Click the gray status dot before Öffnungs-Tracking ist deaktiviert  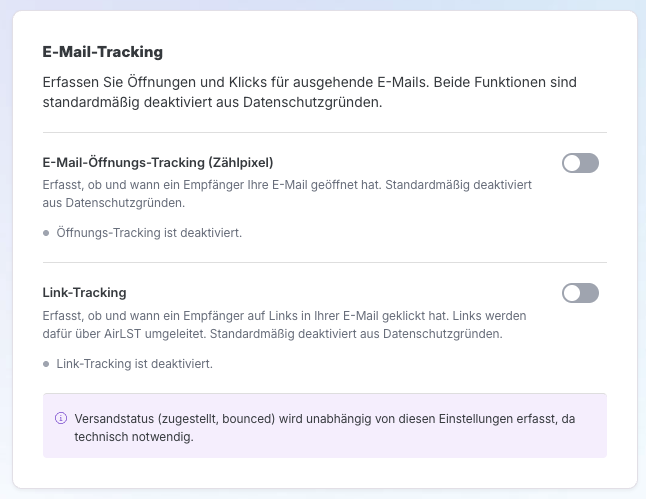click(46, 233)
